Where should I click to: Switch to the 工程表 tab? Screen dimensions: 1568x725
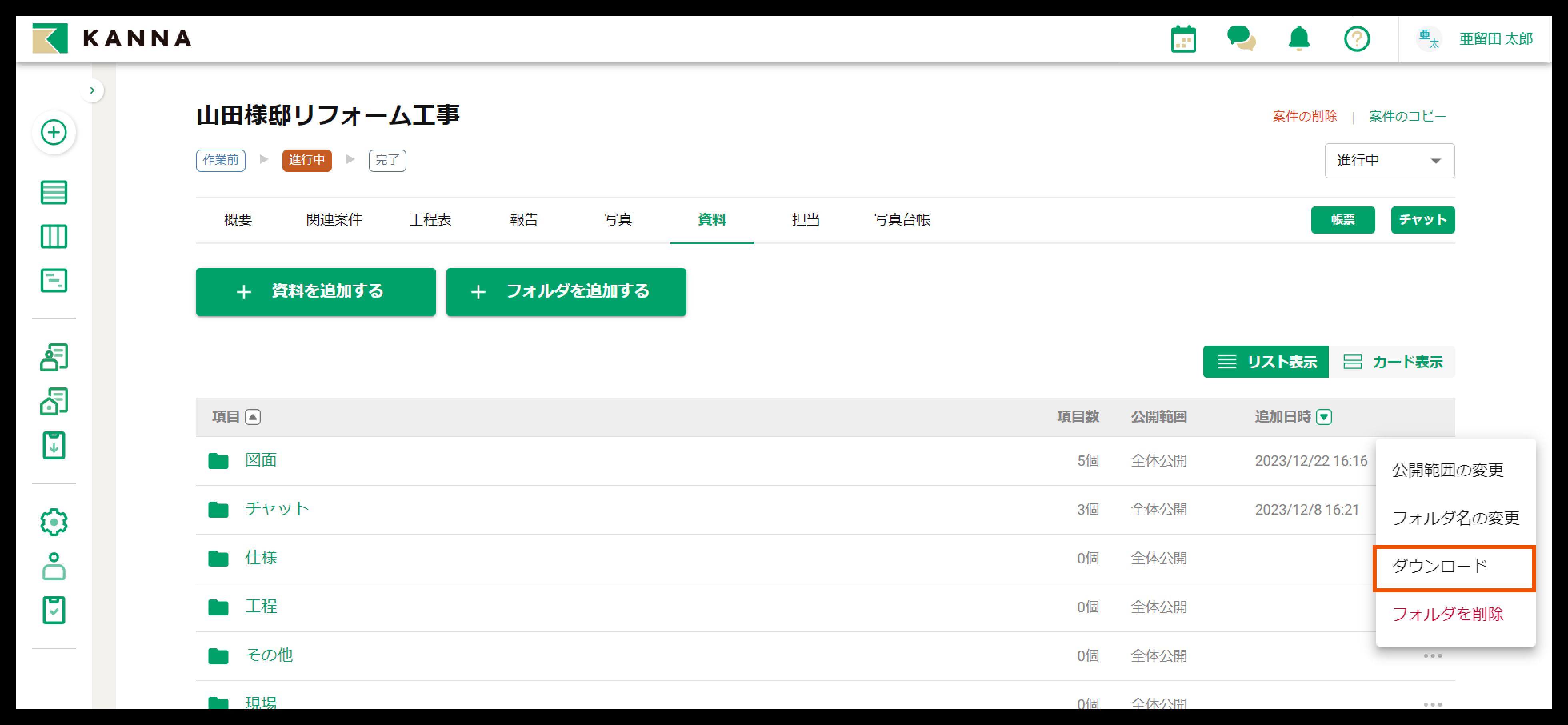click(430, 220)
